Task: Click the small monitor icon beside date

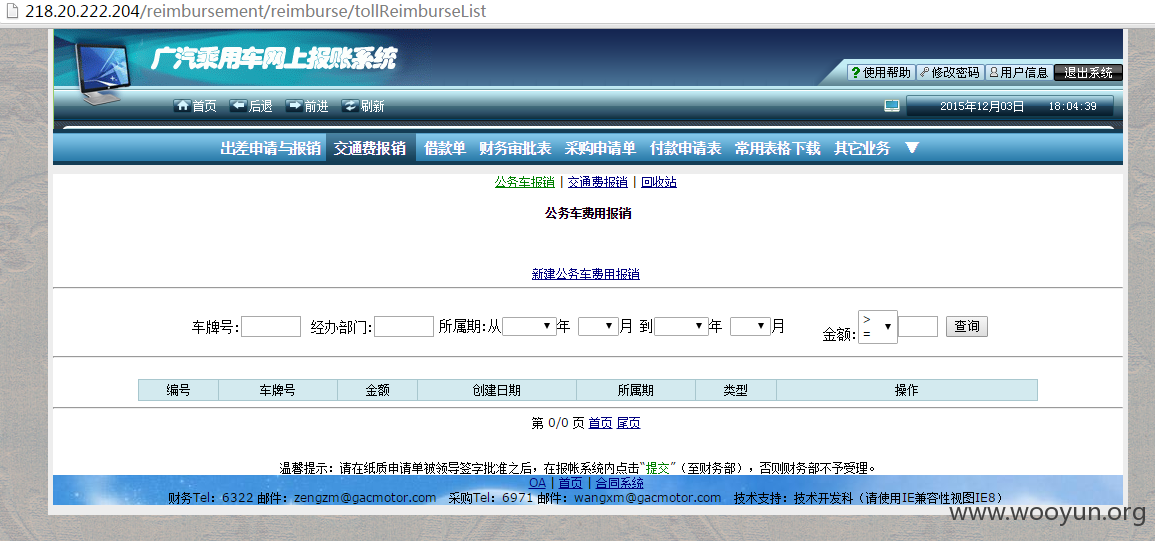Action: point(892,106)
